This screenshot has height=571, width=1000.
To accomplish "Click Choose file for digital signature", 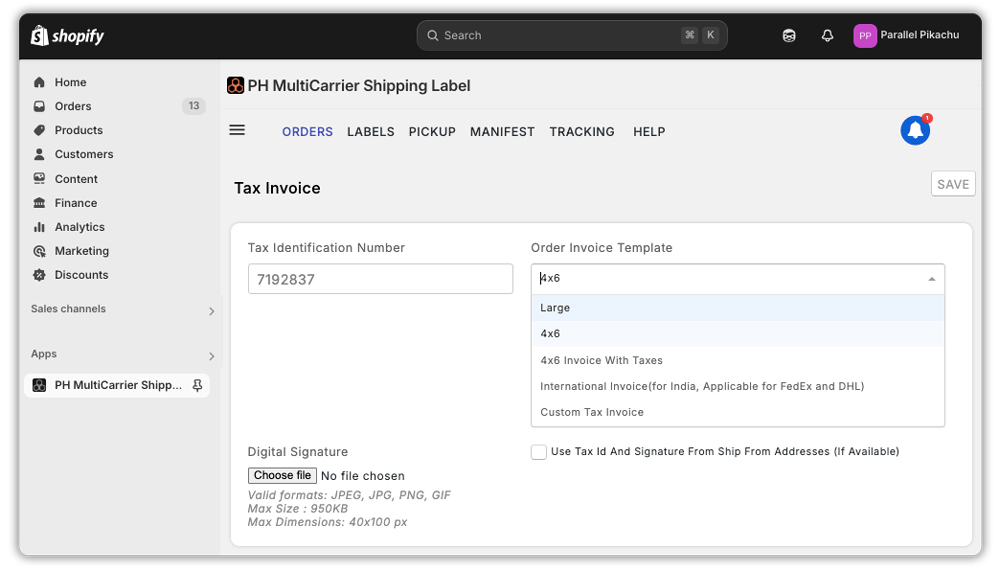I will 282,476.
